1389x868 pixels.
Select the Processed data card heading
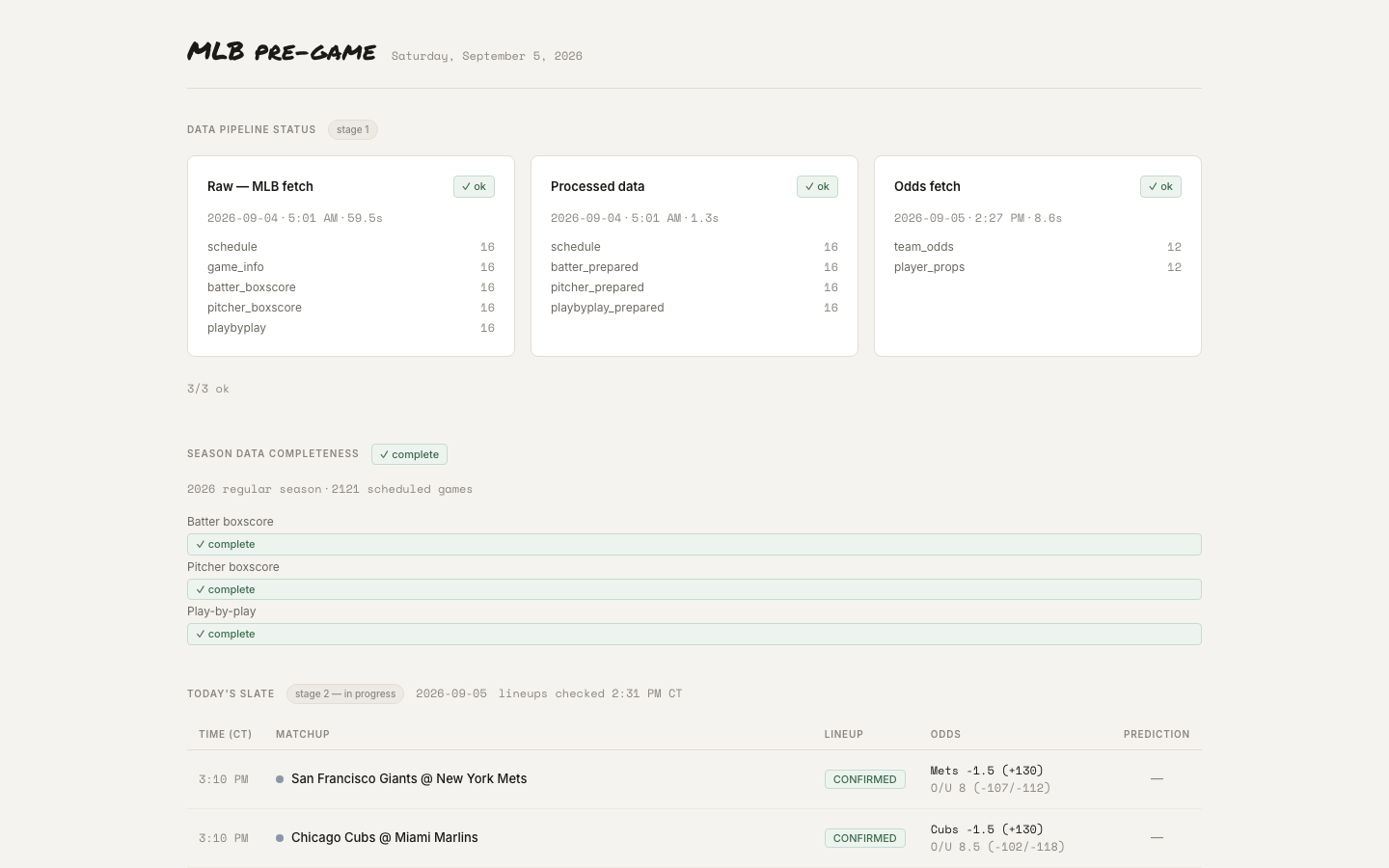coord(598,186)
